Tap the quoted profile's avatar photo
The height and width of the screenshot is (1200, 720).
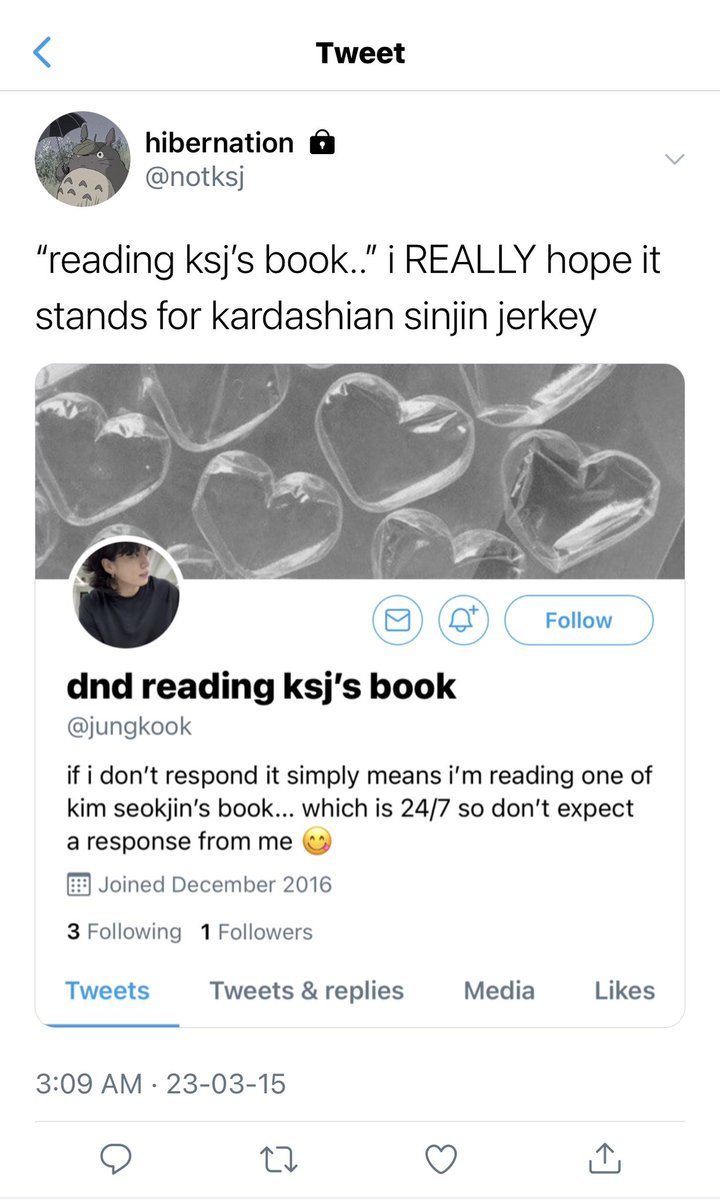127,597
